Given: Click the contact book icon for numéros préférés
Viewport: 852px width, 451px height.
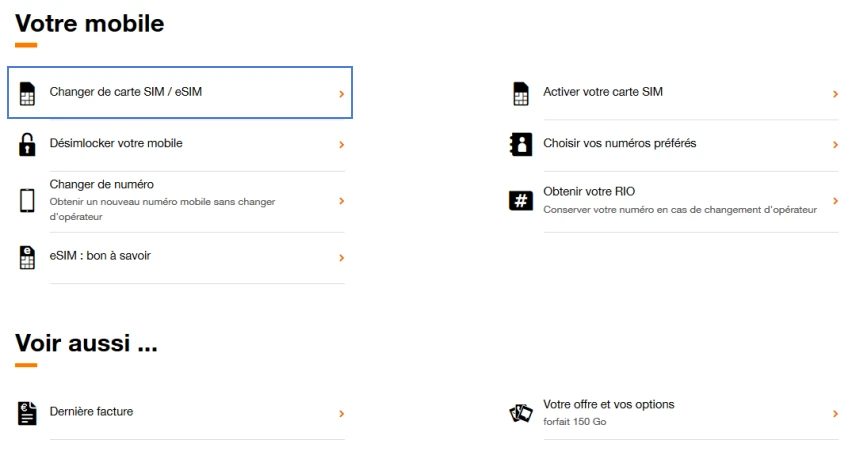Looking at the screenshot, I should coord(521,145).
